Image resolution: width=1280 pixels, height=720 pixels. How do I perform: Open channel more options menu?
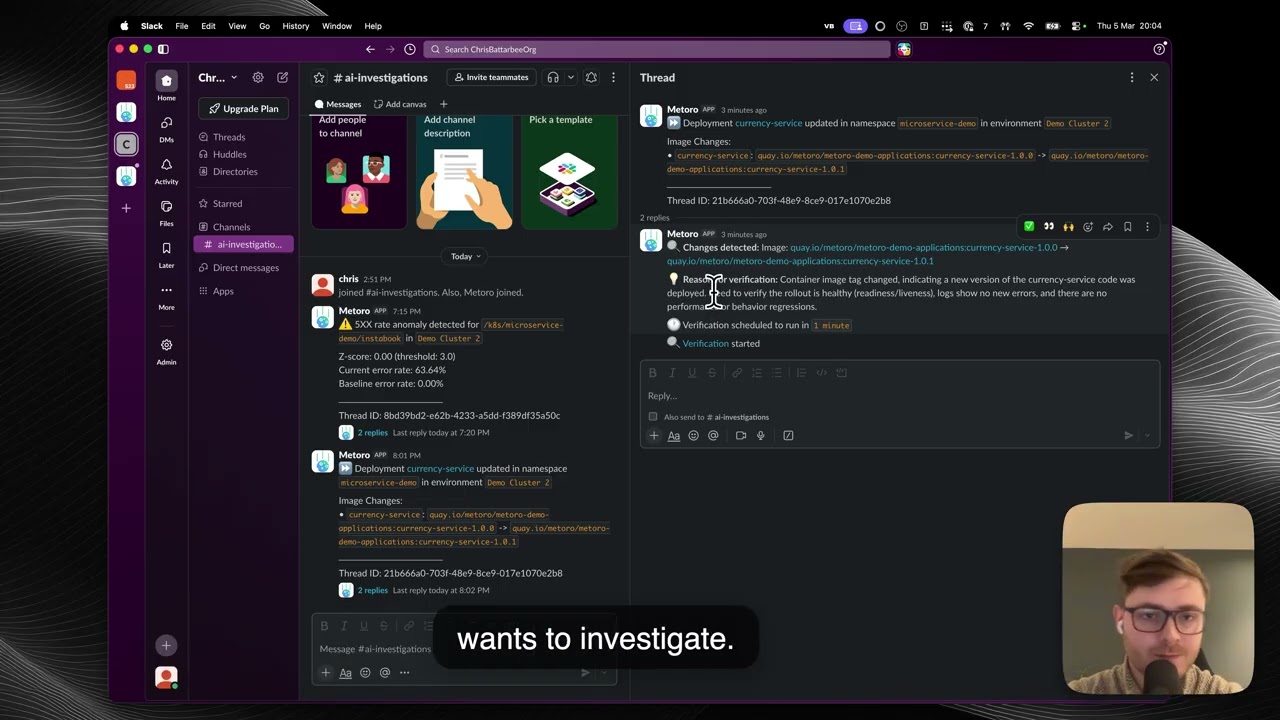coord(613,77)
